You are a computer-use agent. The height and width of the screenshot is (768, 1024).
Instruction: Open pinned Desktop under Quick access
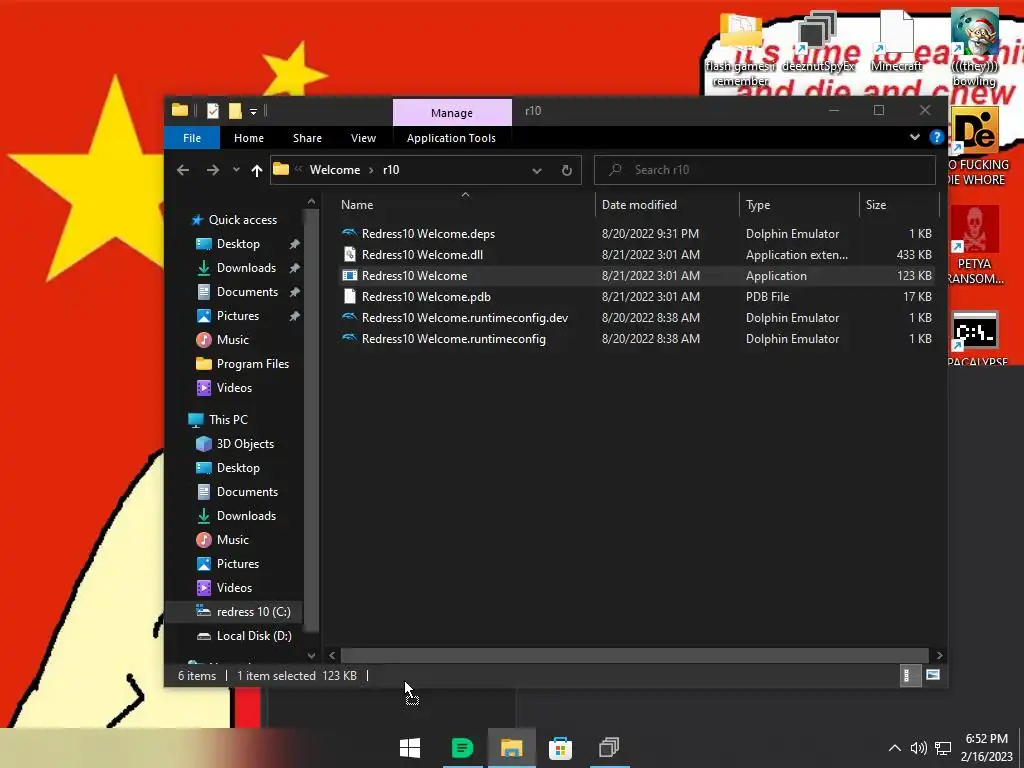point(238,244)
